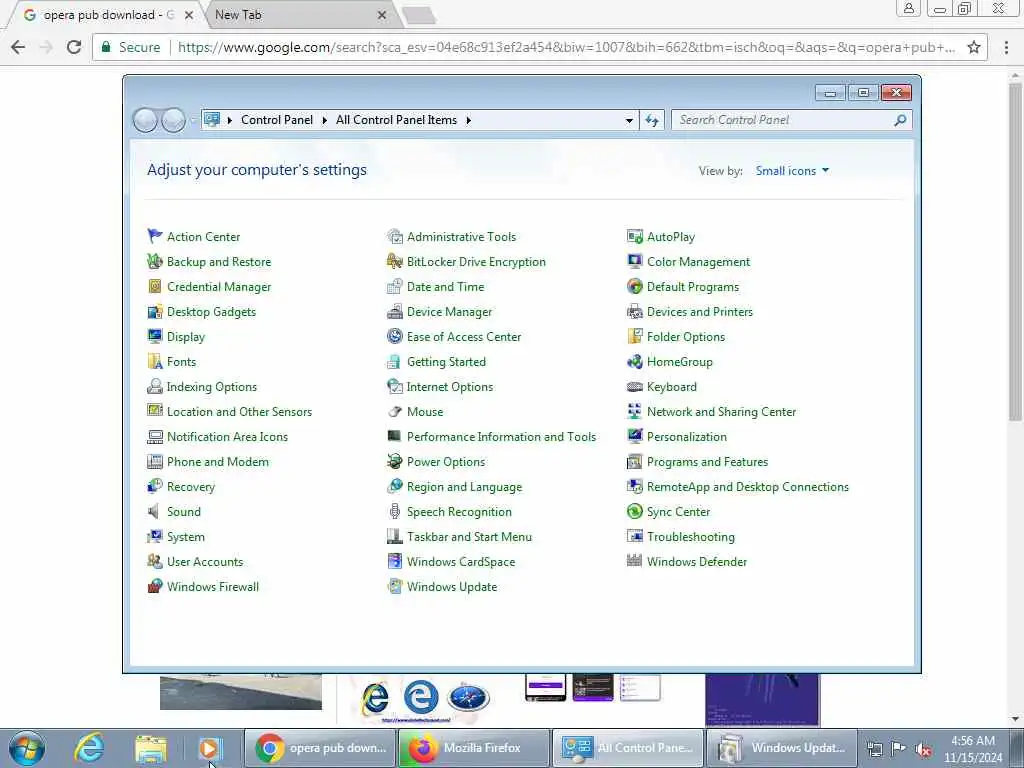Open RemoteApp and Desktop Connections link
1024x768 pixels.
click(x=748, y=487)
